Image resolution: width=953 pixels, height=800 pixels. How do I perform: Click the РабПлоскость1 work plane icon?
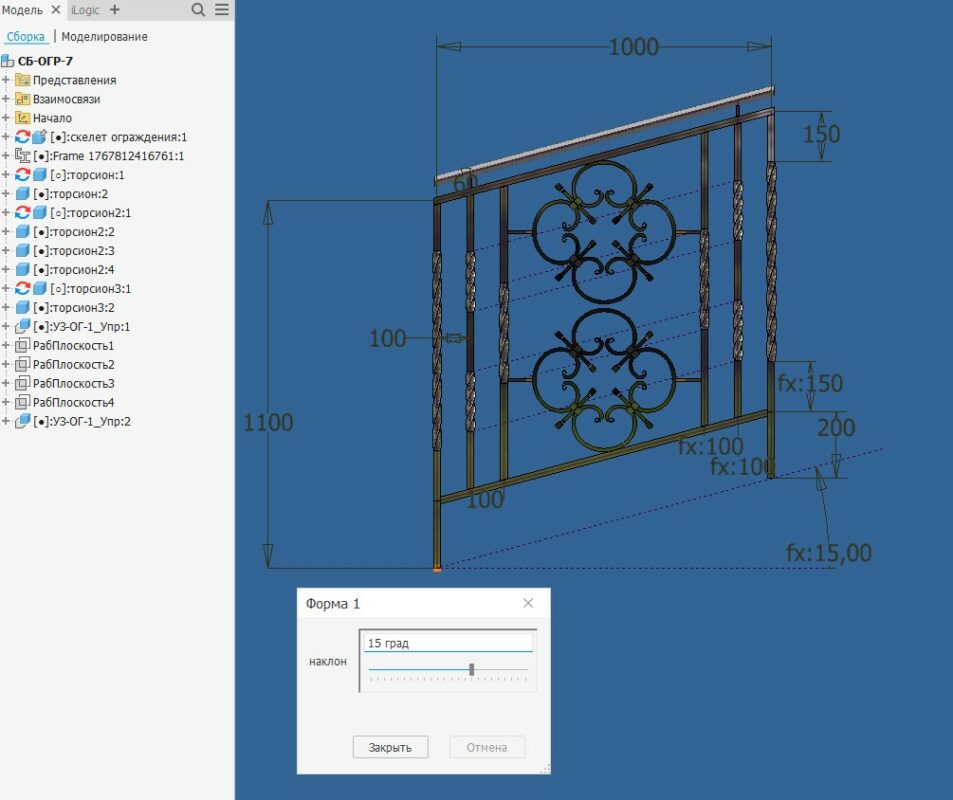22,346
